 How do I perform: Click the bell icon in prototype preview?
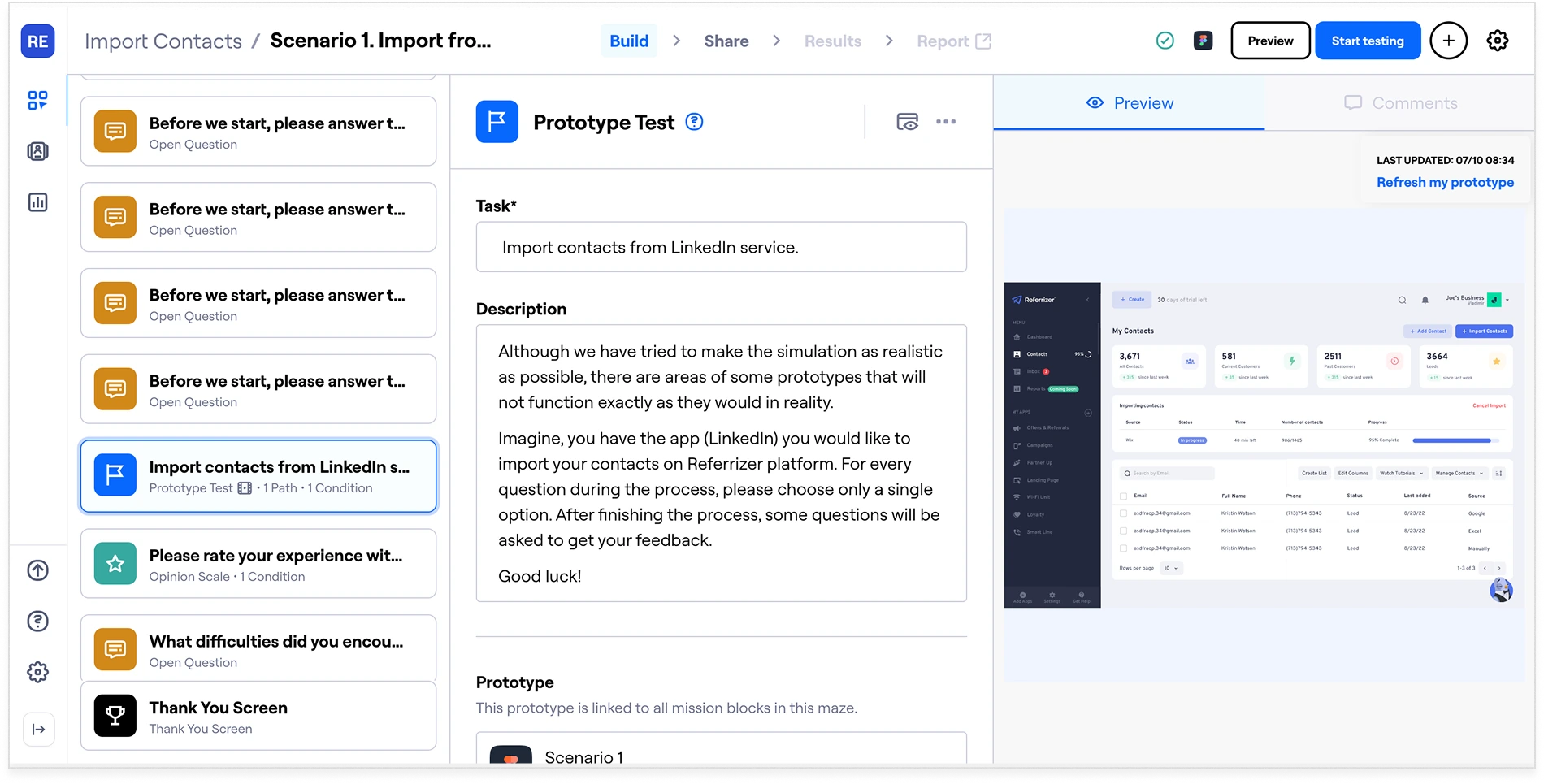tap(1425, 300)
